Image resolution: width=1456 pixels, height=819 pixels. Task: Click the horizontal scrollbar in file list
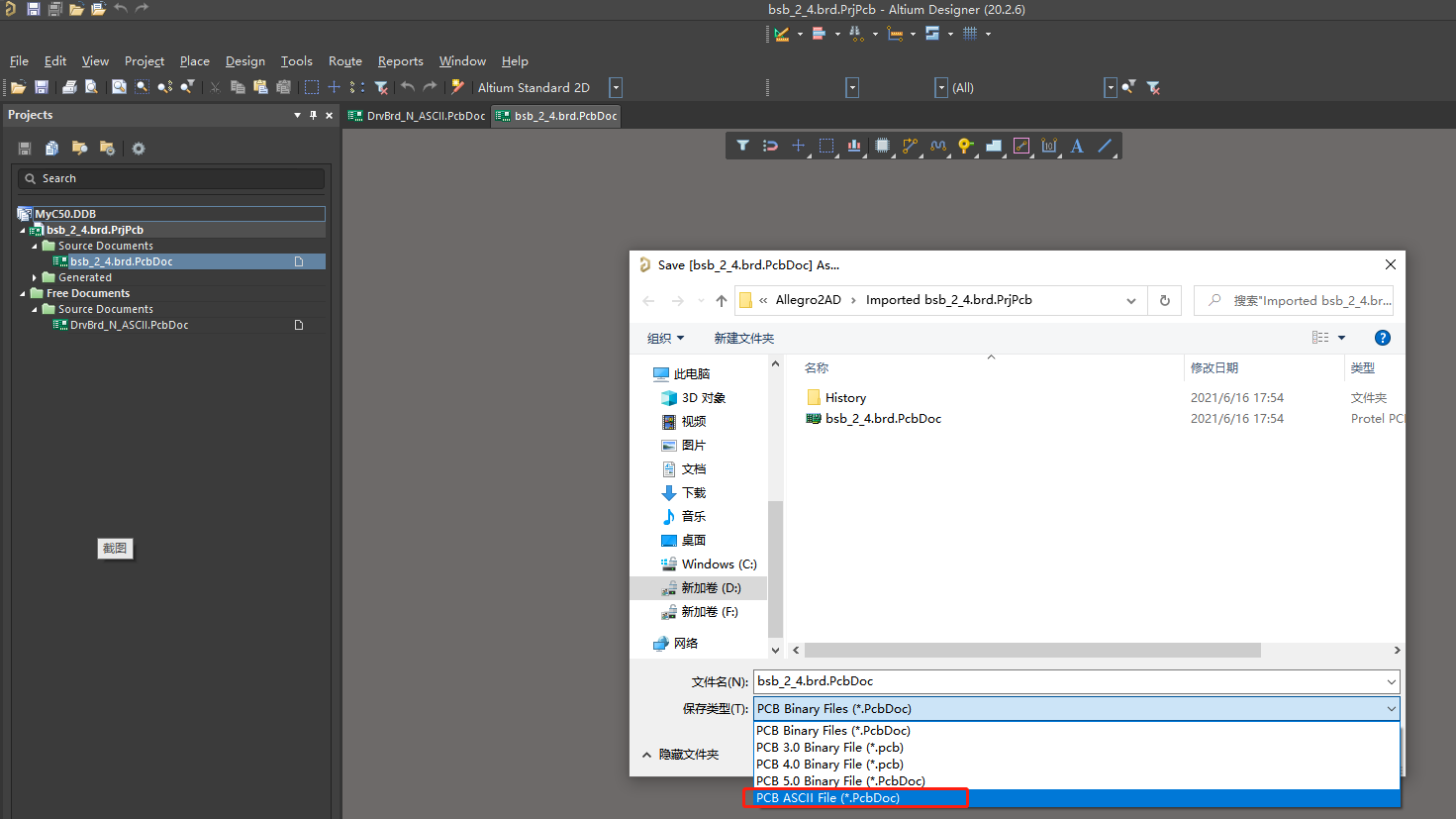pos(1032,651)
